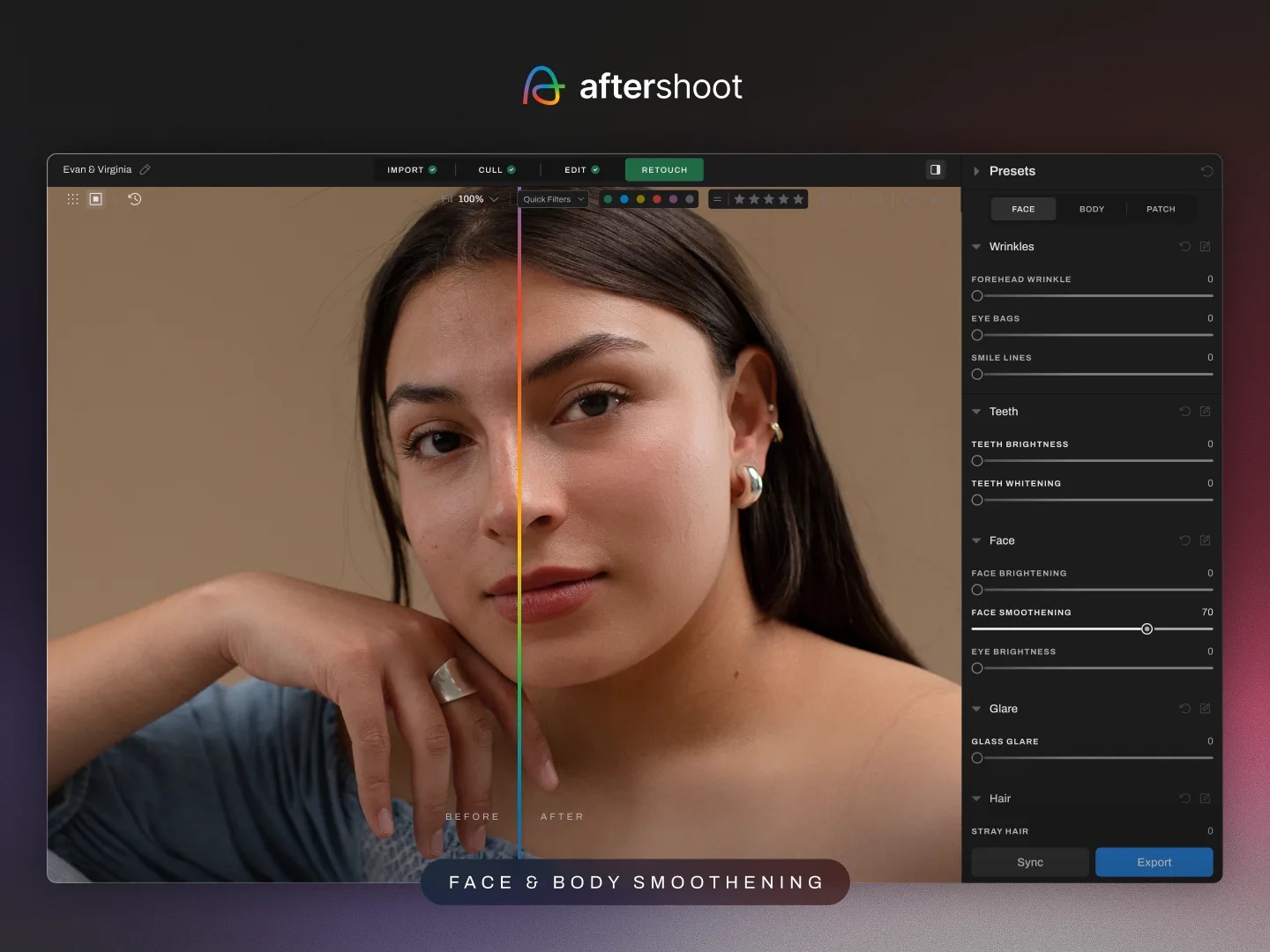Switch to the RETOUCH tab
Viewport: 1270px width, 952px height.
(664, 169)
